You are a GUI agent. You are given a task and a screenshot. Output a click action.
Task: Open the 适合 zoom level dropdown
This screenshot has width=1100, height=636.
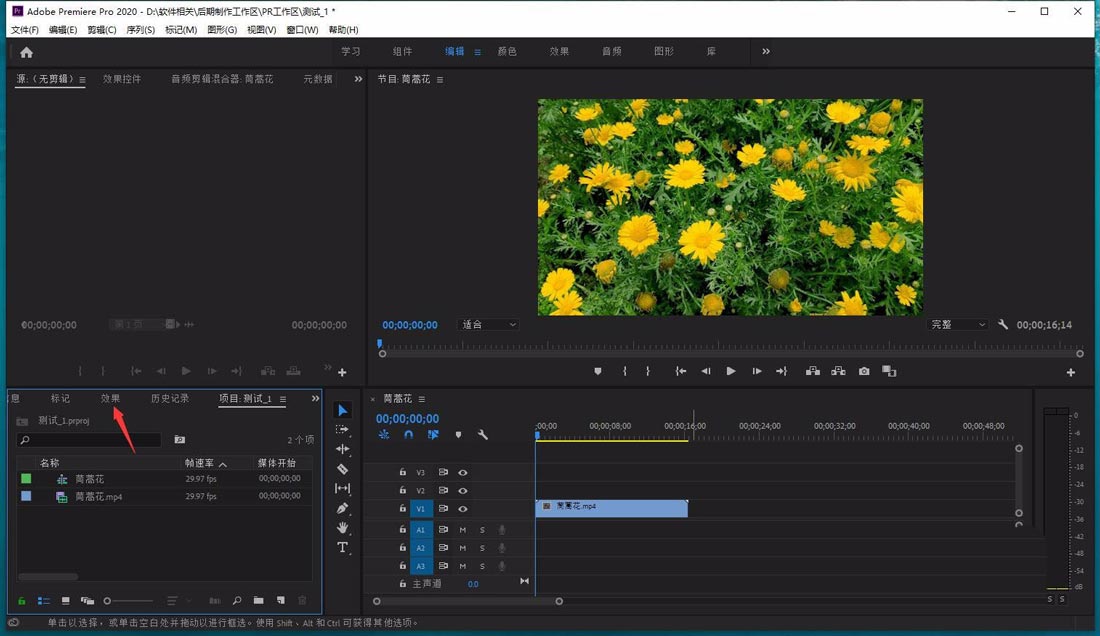488,325
